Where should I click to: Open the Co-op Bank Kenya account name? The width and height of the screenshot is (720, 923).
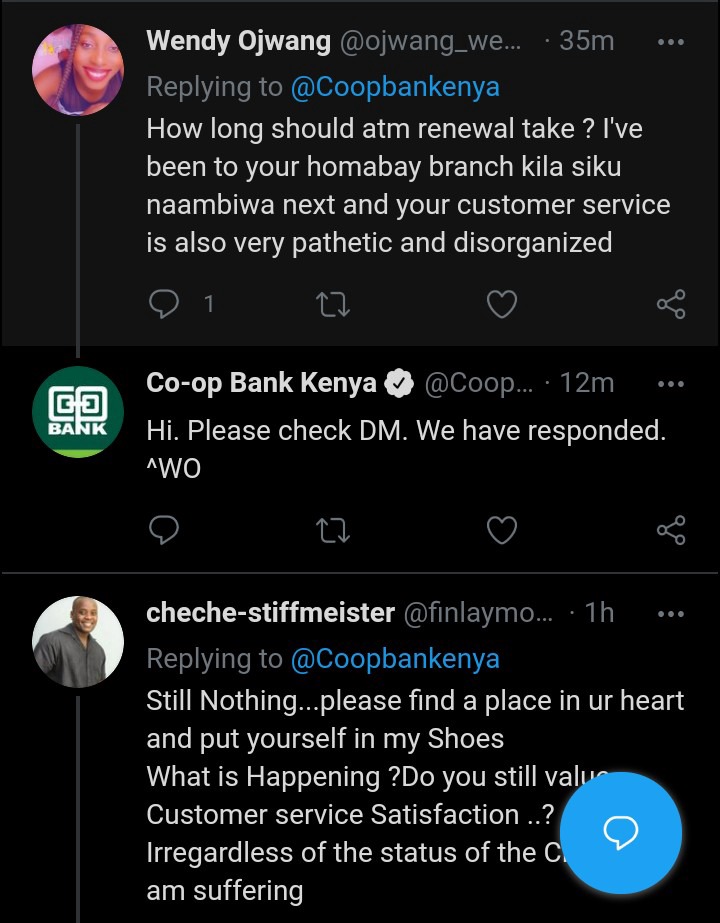pyautogui.click(x=261, y=383)
